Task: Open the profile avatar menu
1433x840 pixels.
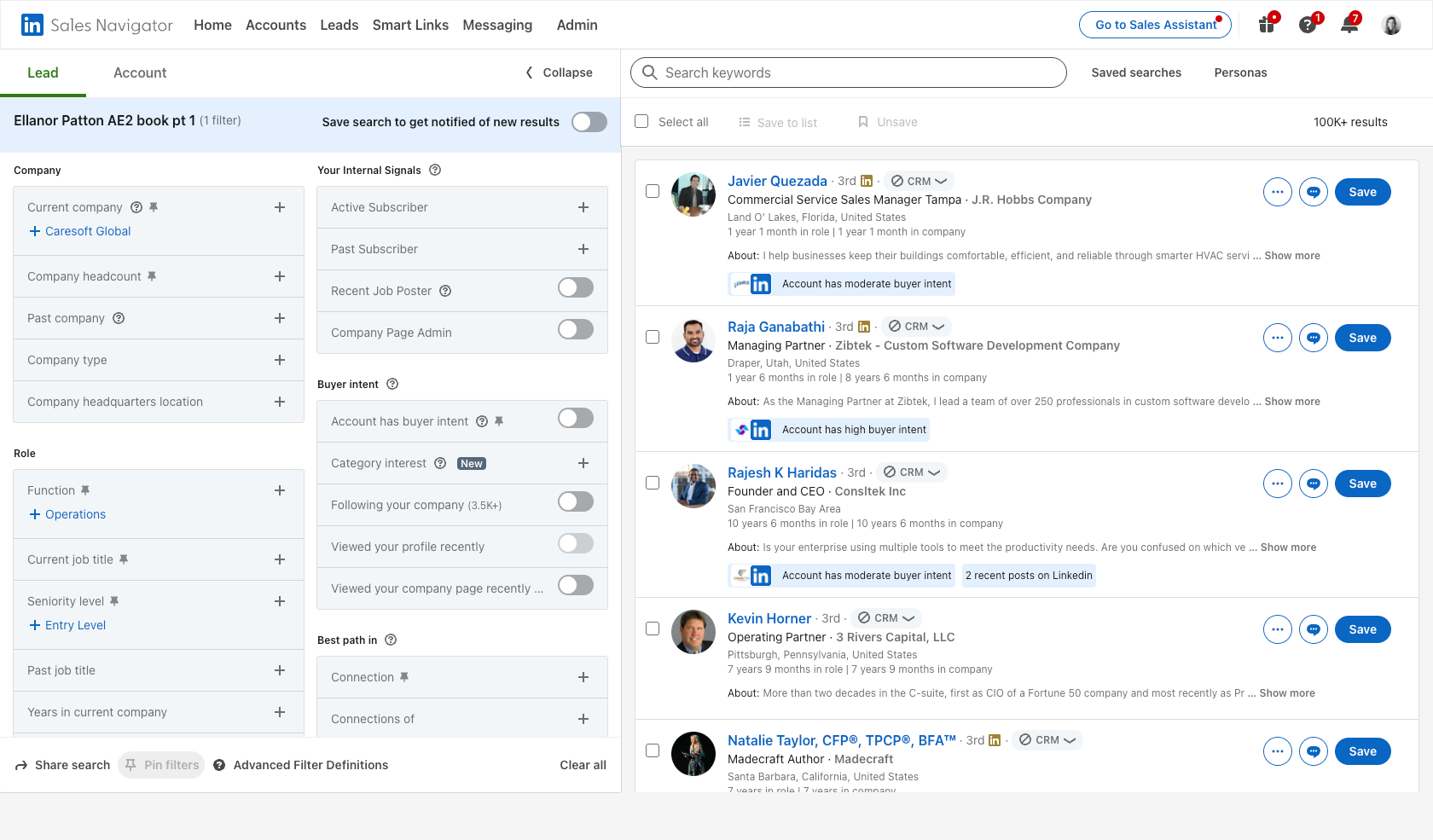Action: [x=1391, y=25]
